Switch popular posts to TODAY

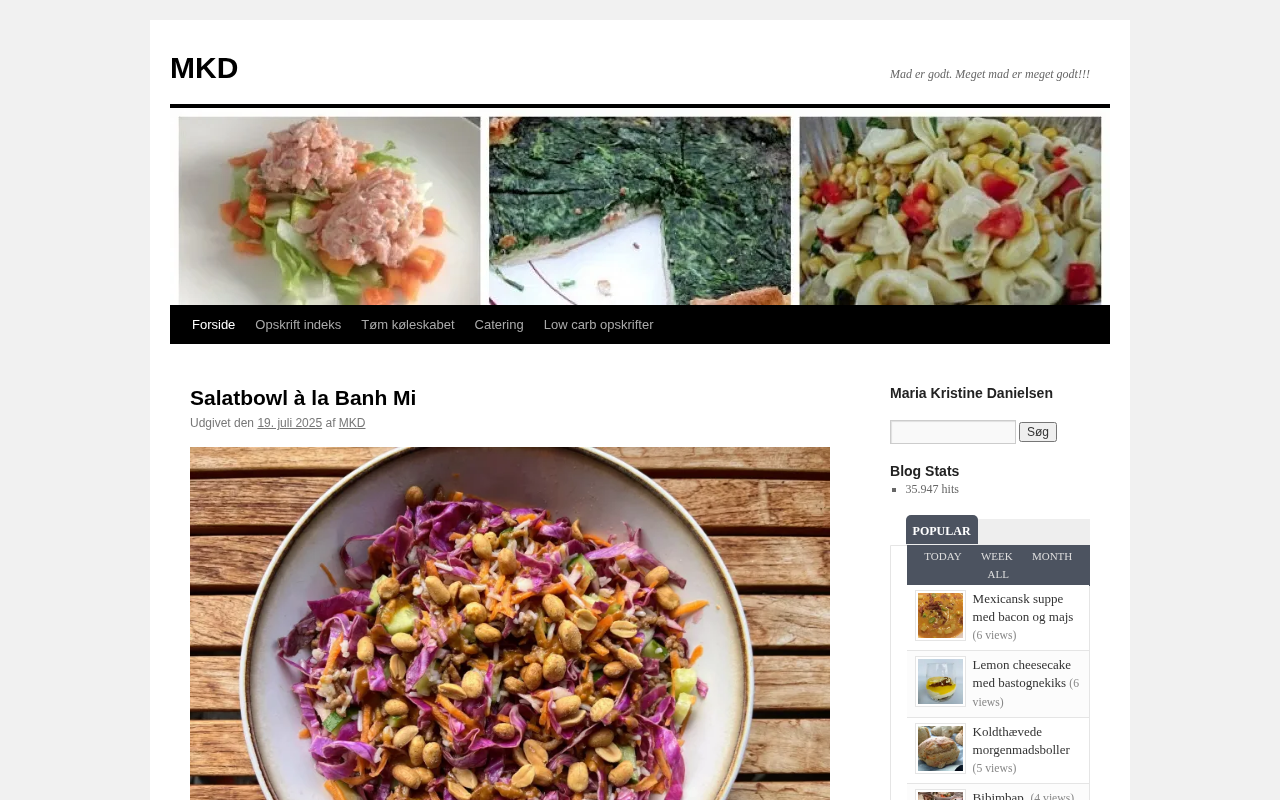click(943, 556)
